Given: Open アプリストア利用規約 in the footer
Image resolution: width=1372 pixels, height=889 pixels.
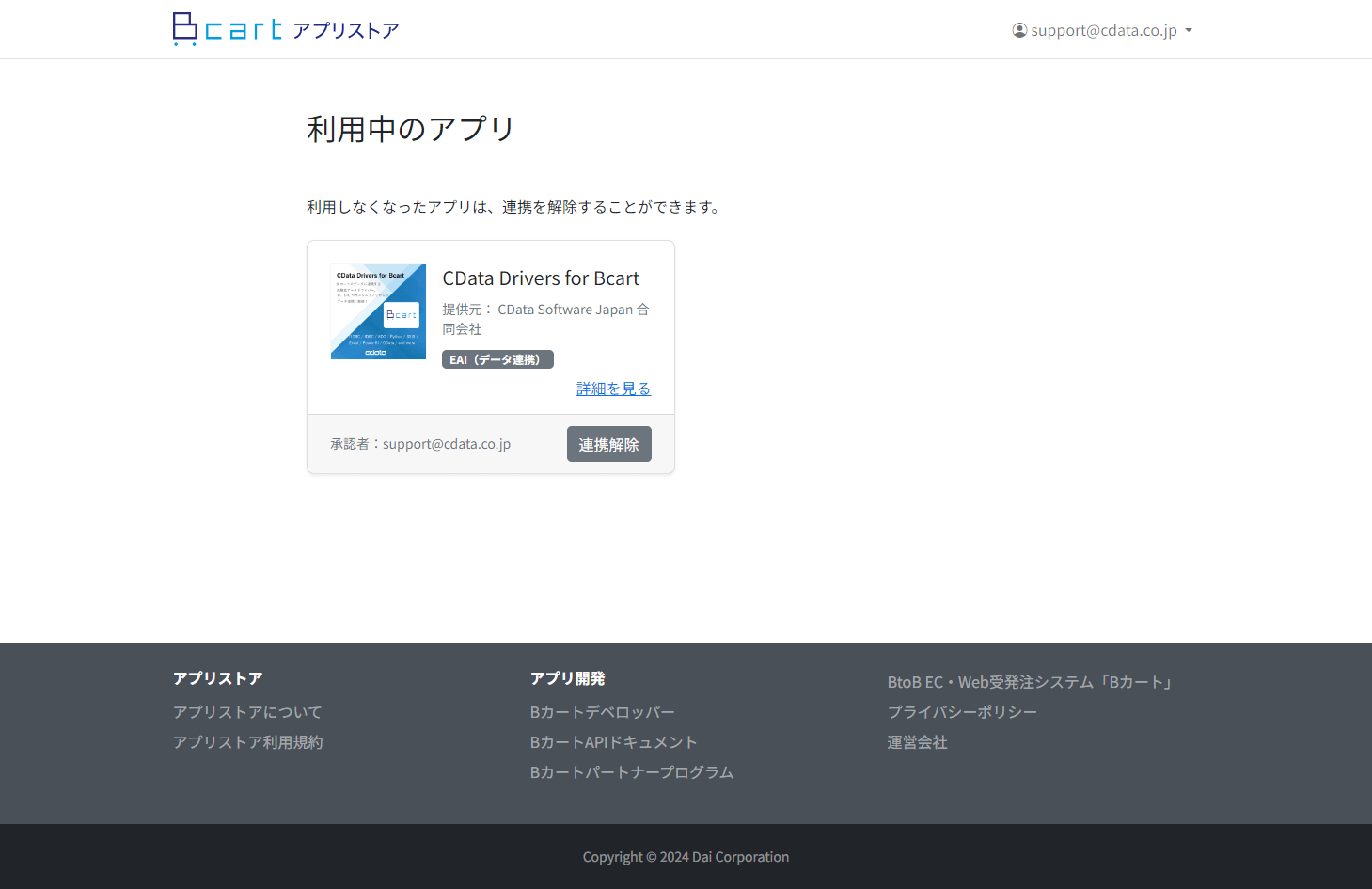Looking at the screenshot, I should 248,742.
